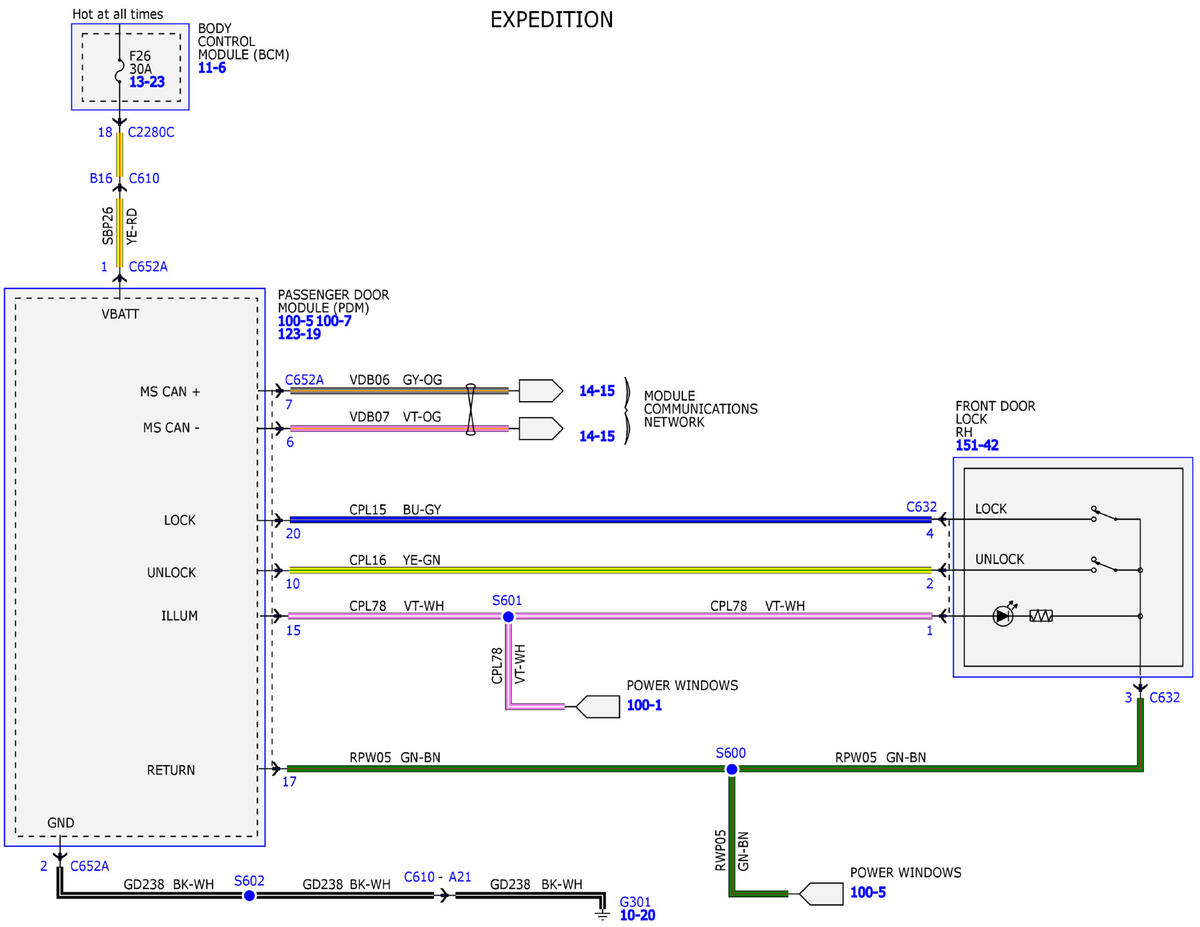The height and width of the screenshot is (927, 1200).
Task: Click the 'MODULE COMMUNICATIONS NETWORK' label
Action: pyautogui.click(x=700, y=409)
